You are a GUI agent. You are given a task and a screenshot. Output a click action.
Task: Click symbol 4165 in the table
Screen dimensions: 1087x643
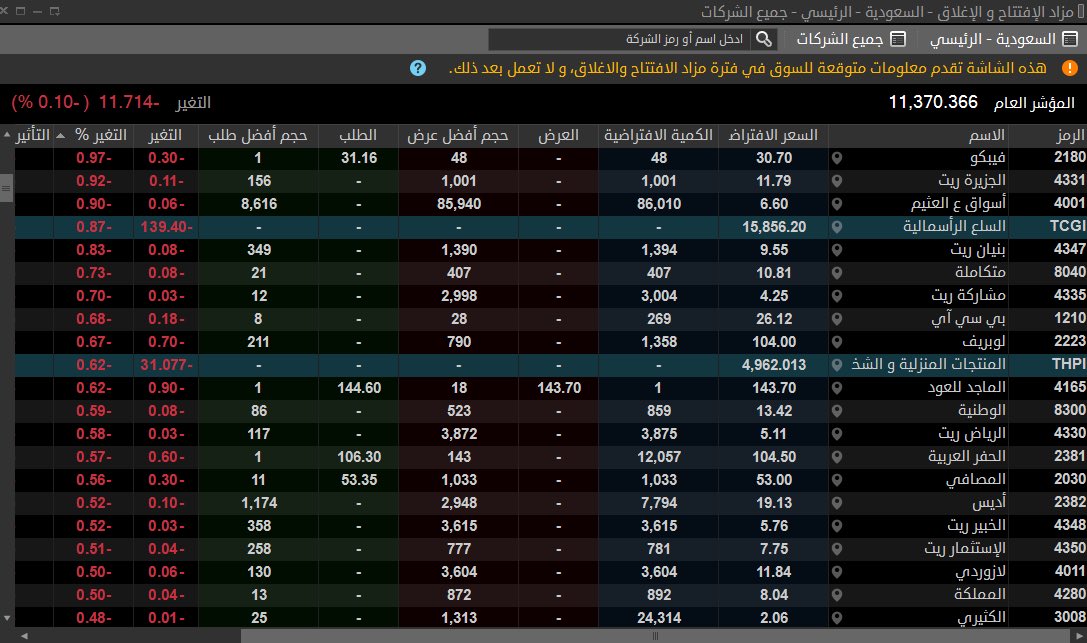click(1070, 387)
